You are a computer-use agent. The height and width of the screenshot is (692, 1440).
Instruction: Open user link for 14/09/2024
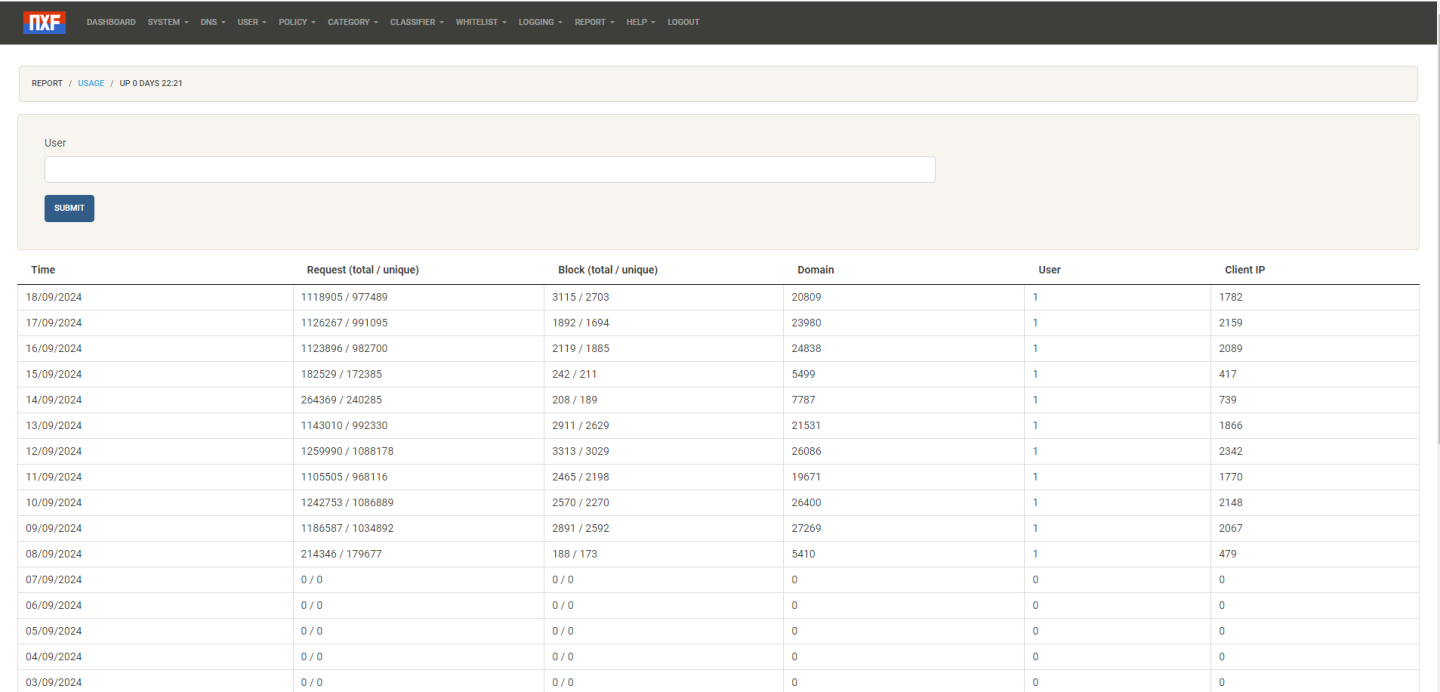tap(1036, 400)
